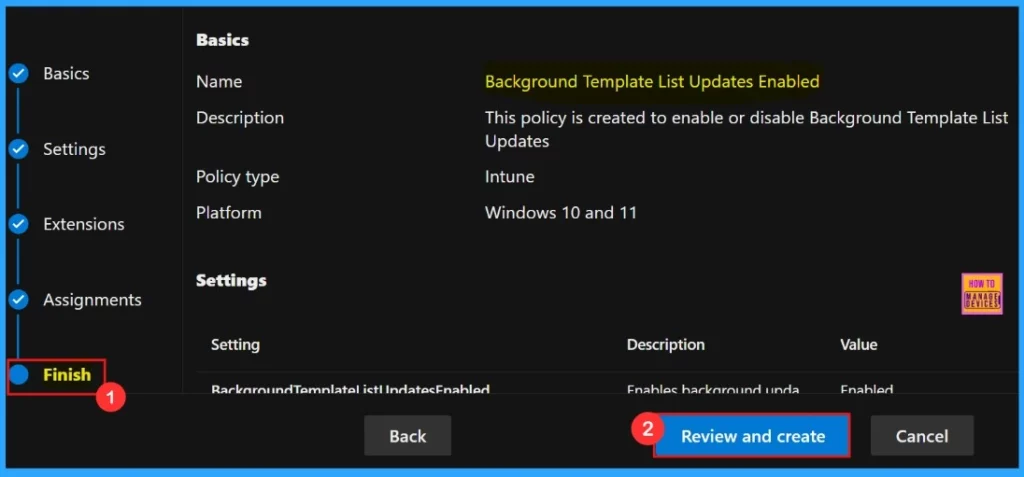
Task: Click the Description column header
Action: point(665,344)
